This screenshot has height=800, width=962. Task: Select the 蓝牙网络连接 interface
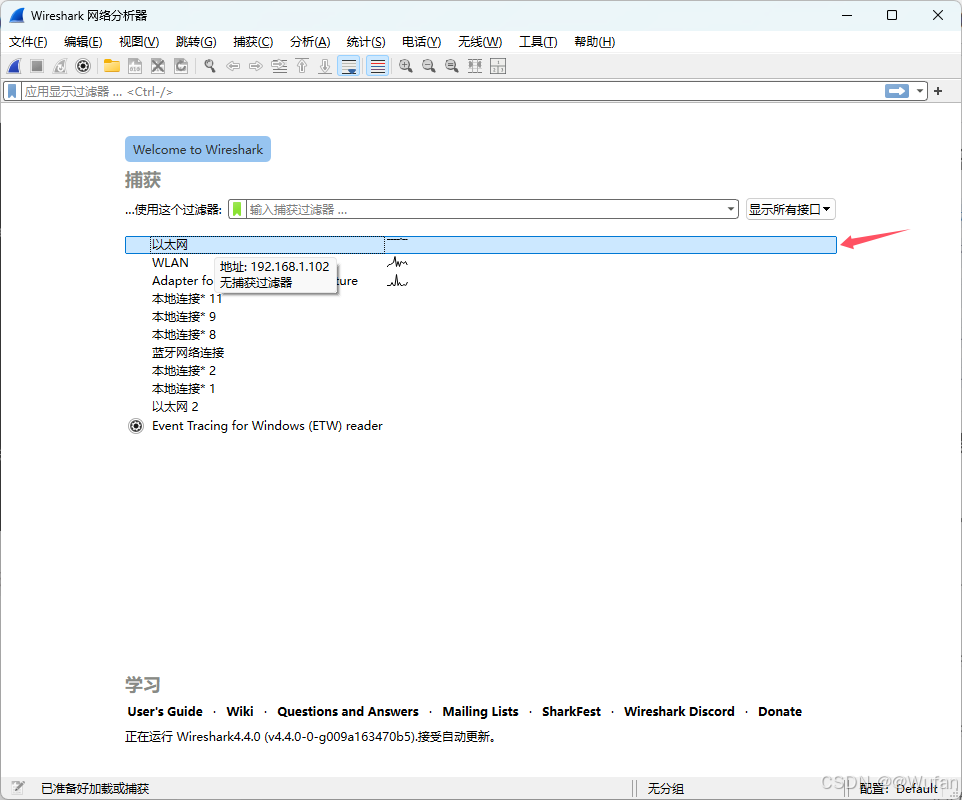(188, 353)
